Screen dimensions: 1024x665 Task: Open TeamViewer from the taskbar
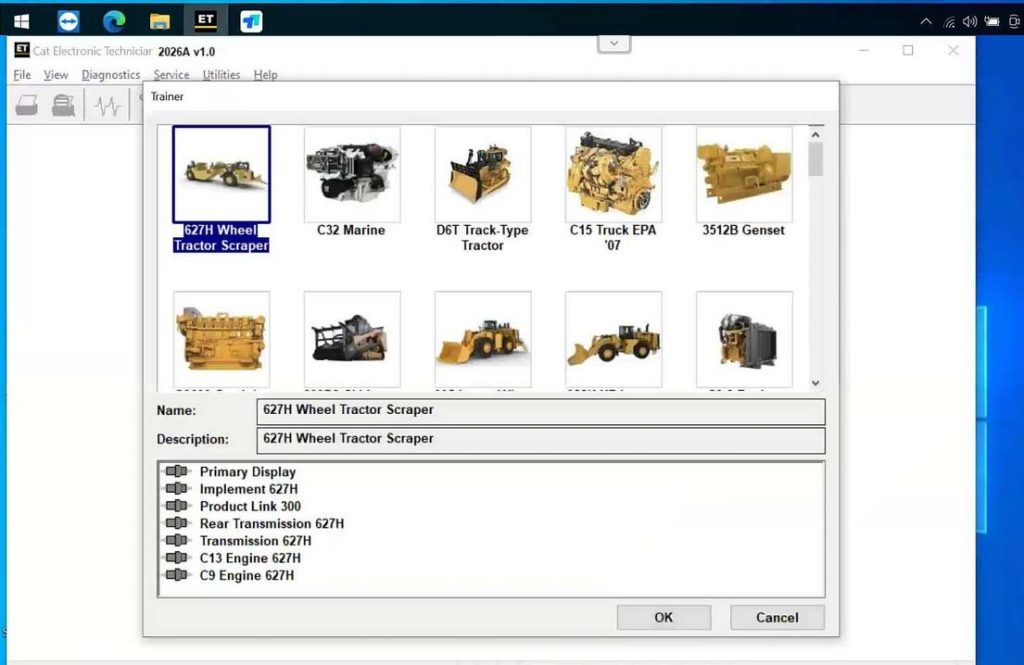(68, 22)
